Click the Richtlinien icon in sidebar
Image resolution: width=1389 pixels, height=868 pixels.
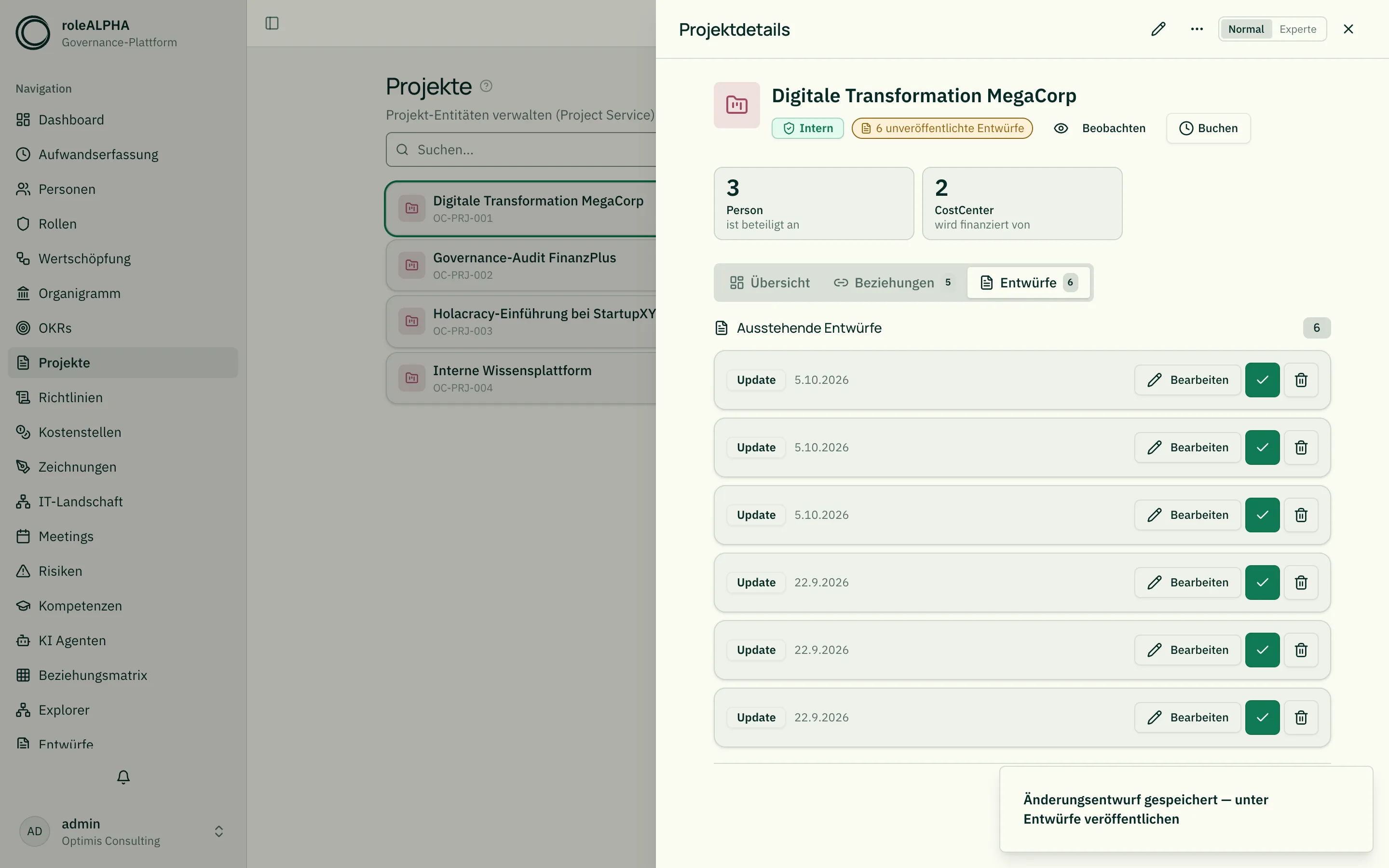point(23,398)
